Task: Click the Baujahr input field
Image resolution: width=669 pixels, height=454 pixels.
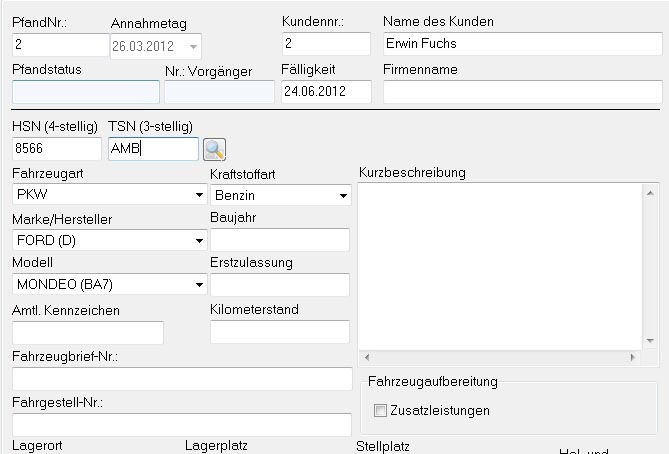Action: click(x=280, y=240)
